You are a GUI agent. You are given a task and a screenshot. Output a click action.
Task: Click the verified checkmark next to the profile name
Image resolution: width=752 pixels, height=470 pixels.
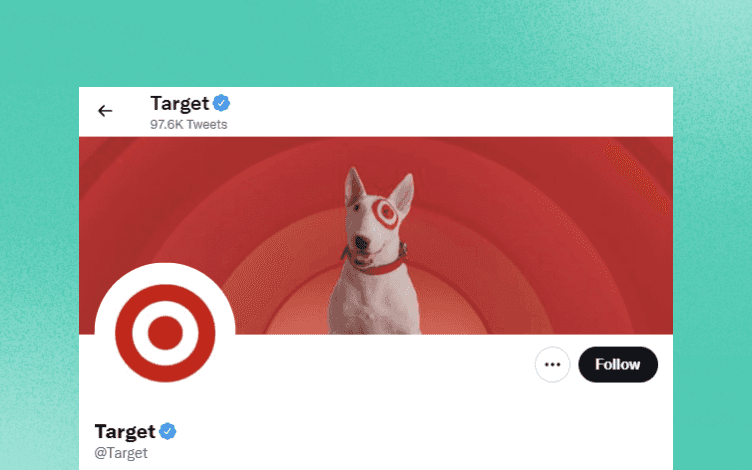[x=167, y=431]
